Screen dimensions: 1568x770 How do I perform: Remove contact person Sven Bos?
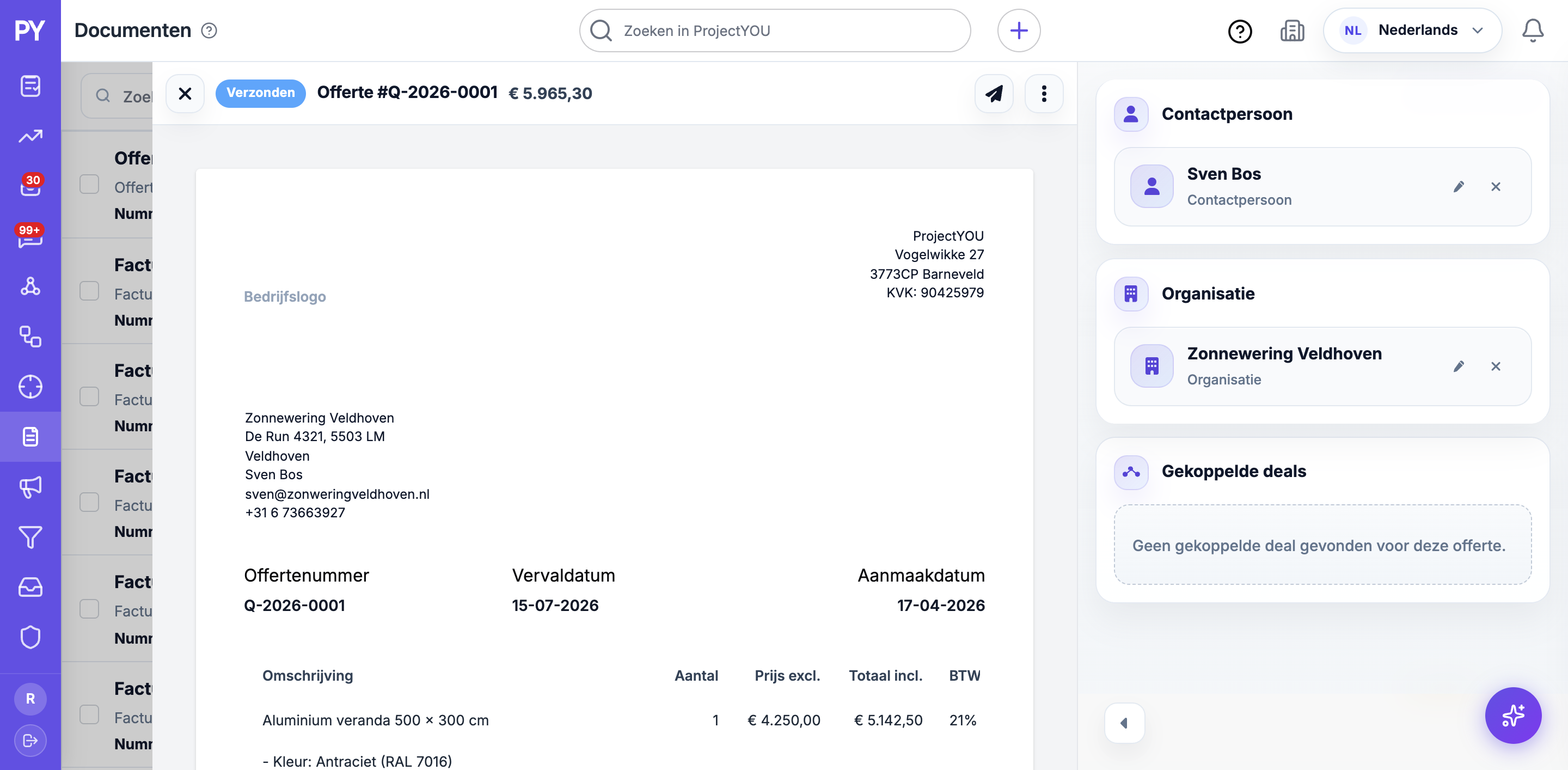tap(1496, 186)
